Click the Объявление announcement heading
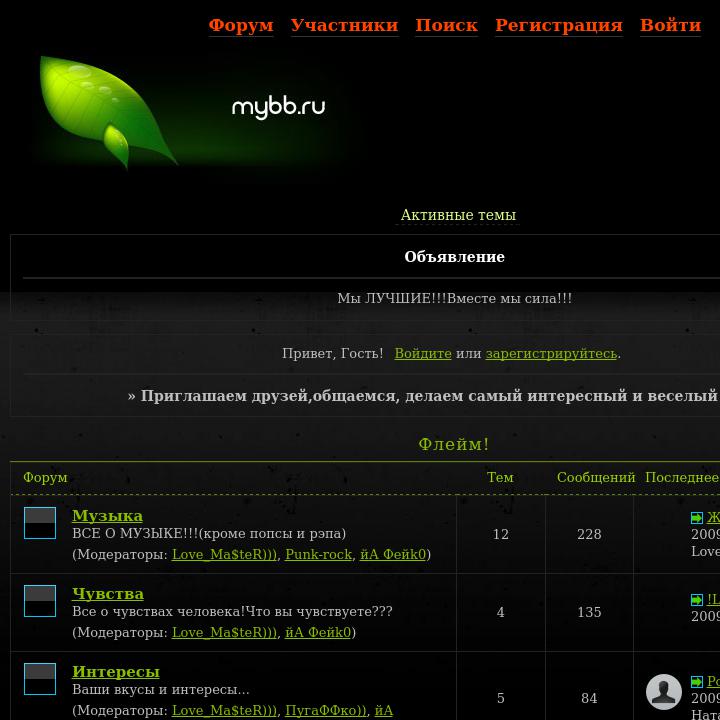Image resolution: width=720 pixels, height=720 pixels. tap(455, 257)
